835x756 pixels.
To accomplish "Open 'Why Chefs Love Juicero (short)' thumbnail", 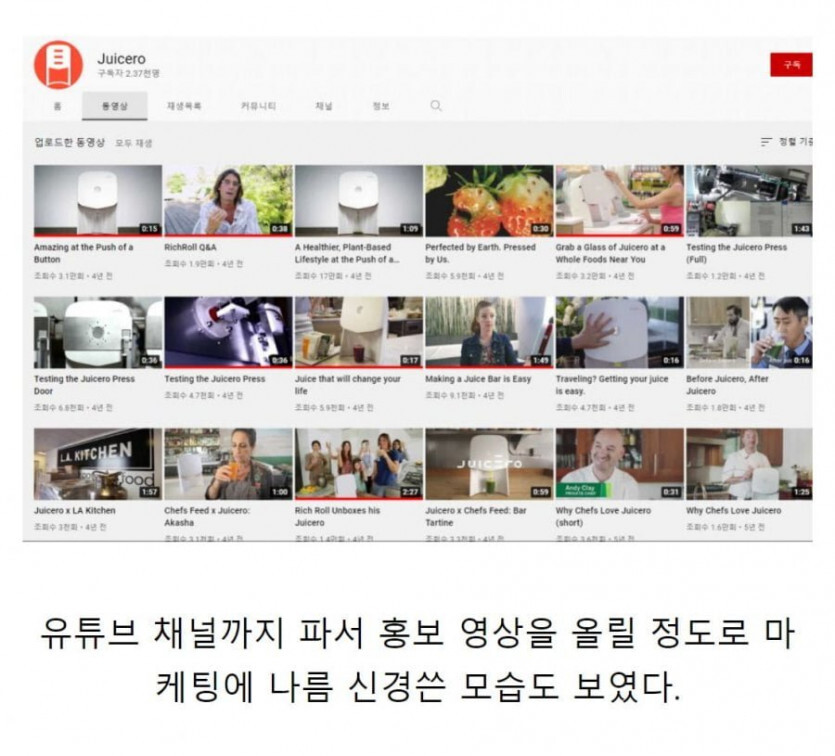I will (620, 464).
